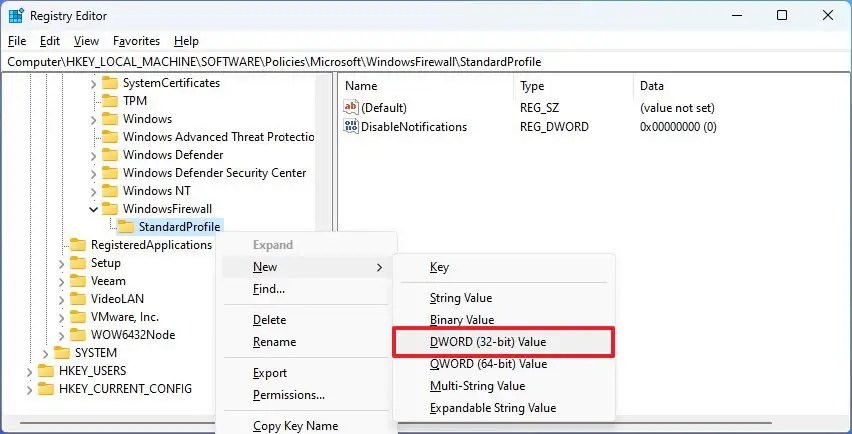The image size is (852, 434).
Task: Click the (Default) string value icon
Action: [352, 108]
